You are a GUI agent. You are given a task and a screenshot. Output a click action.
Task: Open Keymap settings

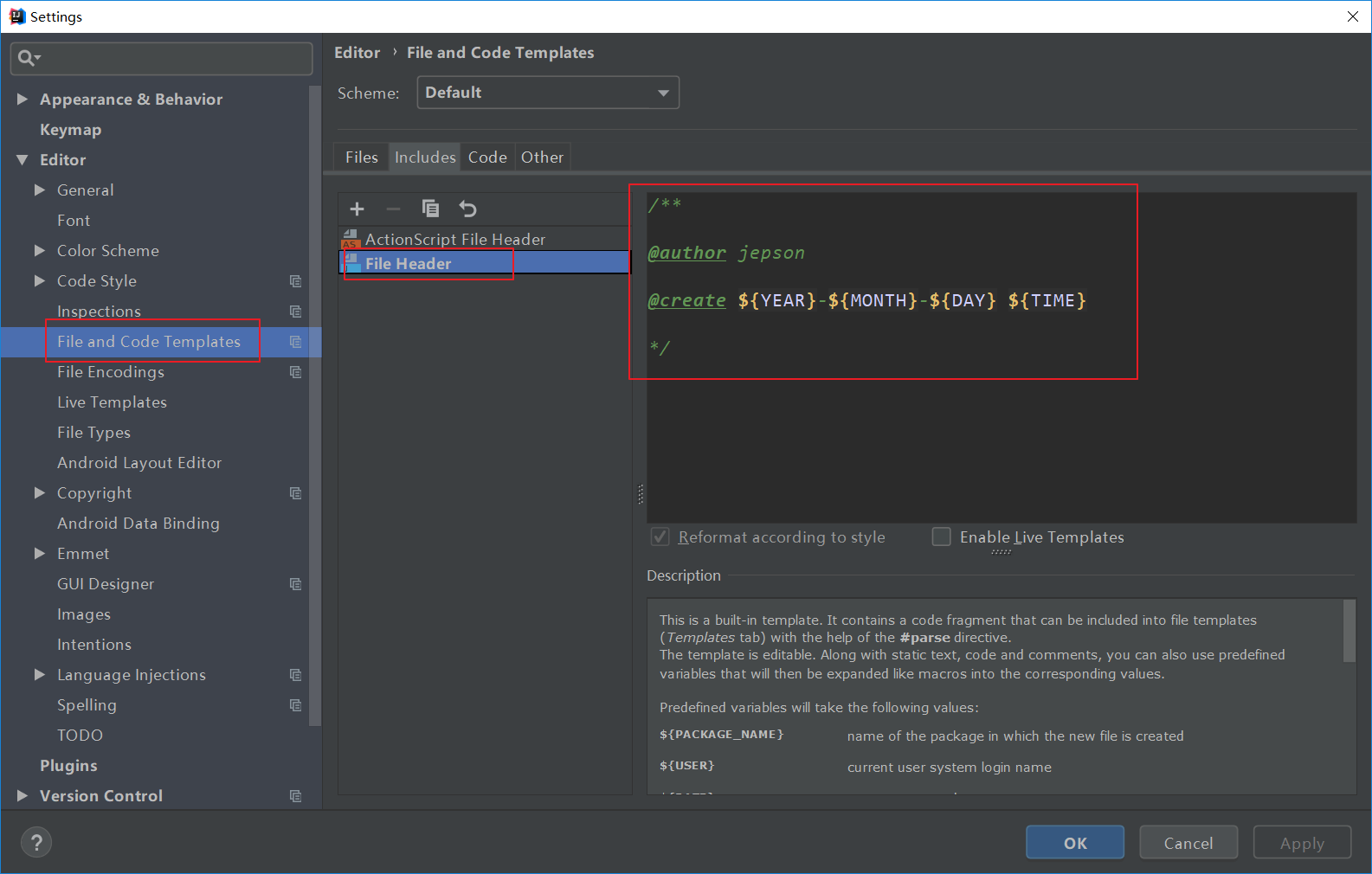tap(70, 130)
